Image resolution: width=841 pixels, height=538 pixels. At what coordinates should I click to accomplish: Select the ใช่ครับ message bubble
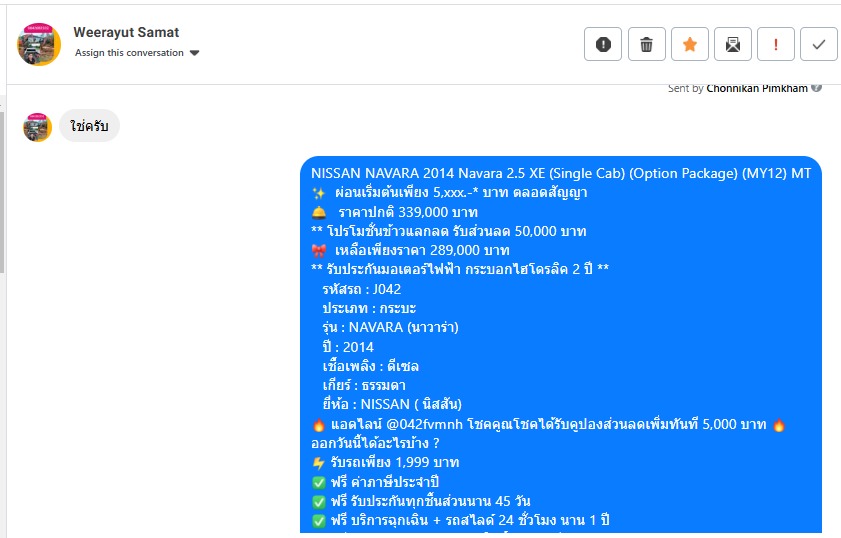[x=89, y=126]
